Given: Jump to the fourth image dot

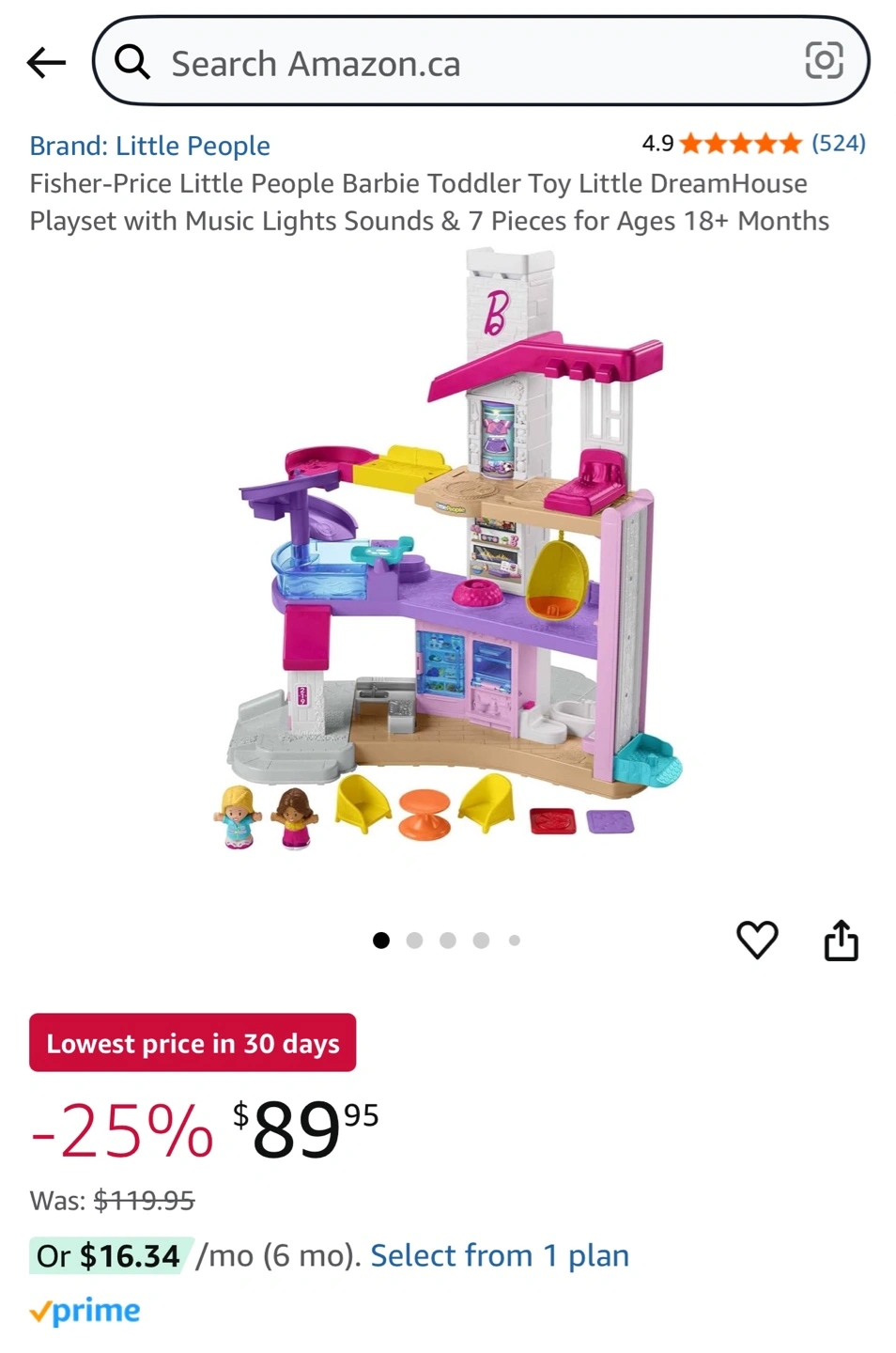Looking at the screenshot, I should 481,941.
